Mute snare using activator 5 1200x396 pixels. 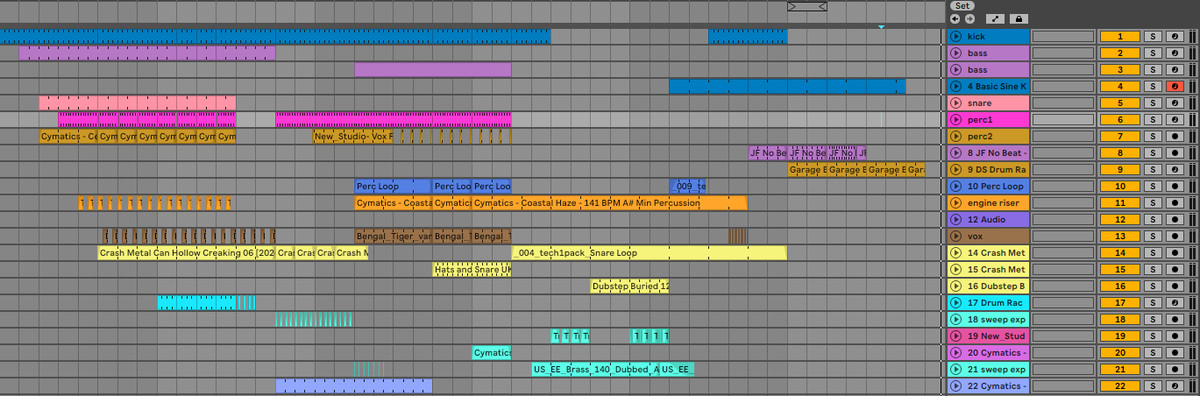coord(1120,103)
